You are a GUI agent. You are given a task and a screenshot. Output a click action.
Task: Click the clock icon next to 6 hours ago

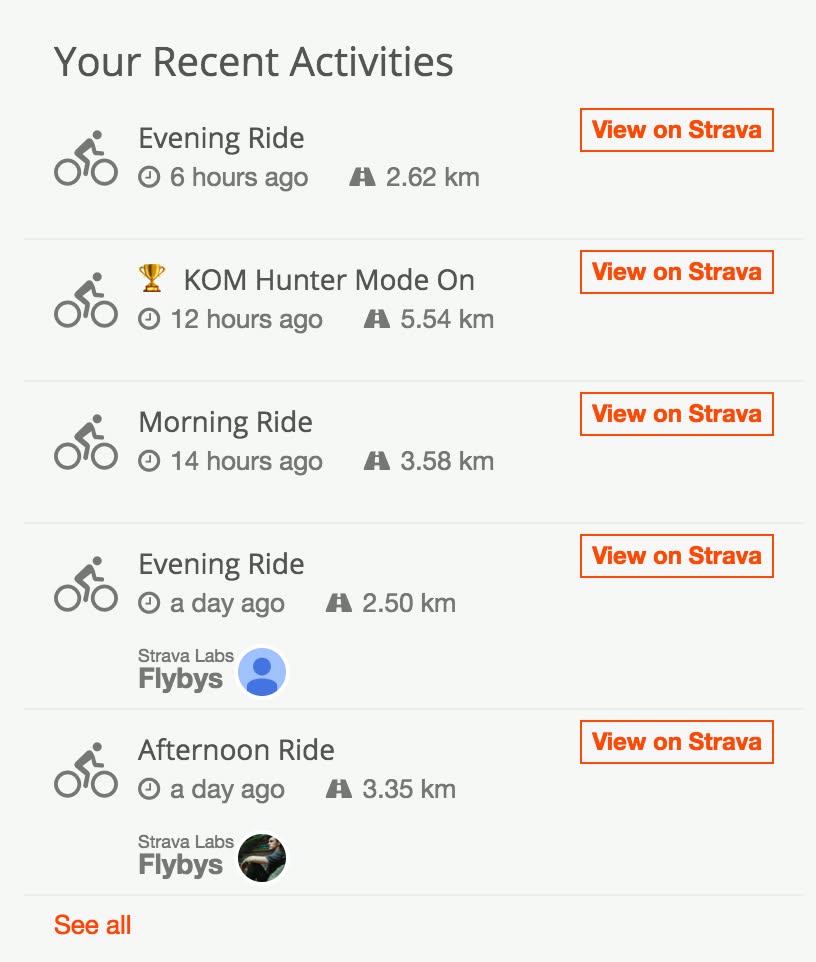point(149,178)
